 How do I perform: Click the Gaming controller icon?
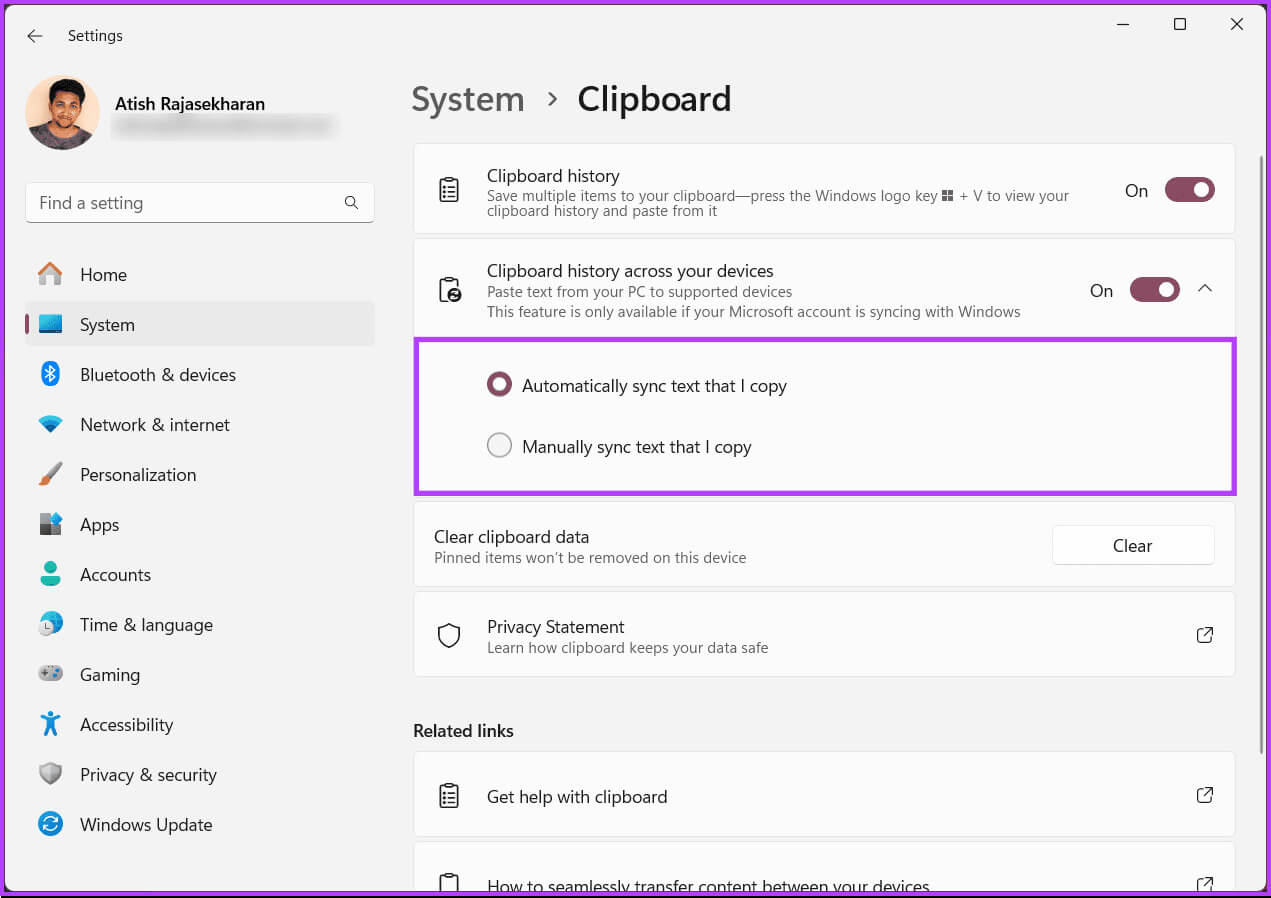click(50, 674)
